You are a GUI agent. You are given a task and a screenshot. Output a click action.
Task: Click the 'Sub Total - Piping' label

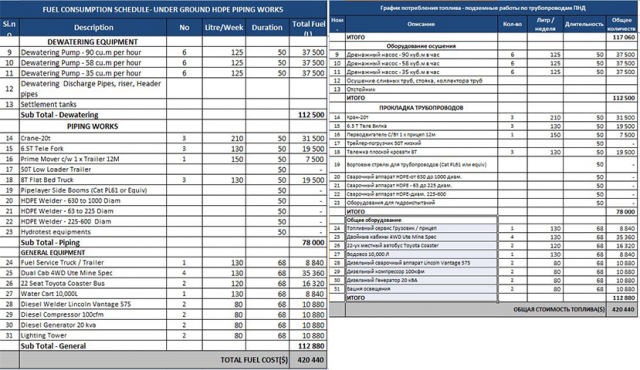51,242
